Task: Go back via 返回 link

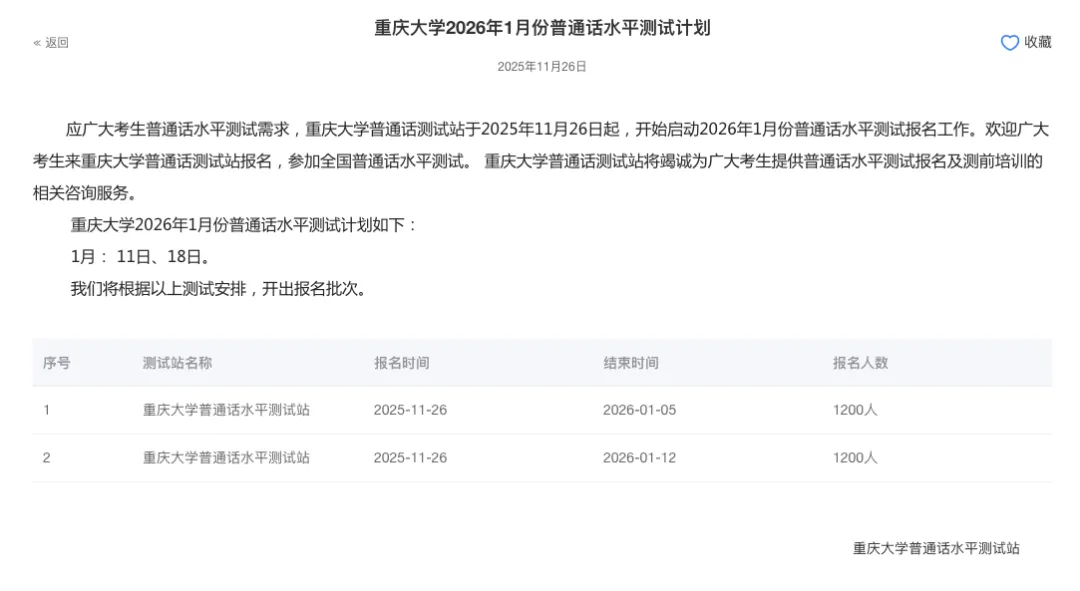Action: click(x=51, y=43)
